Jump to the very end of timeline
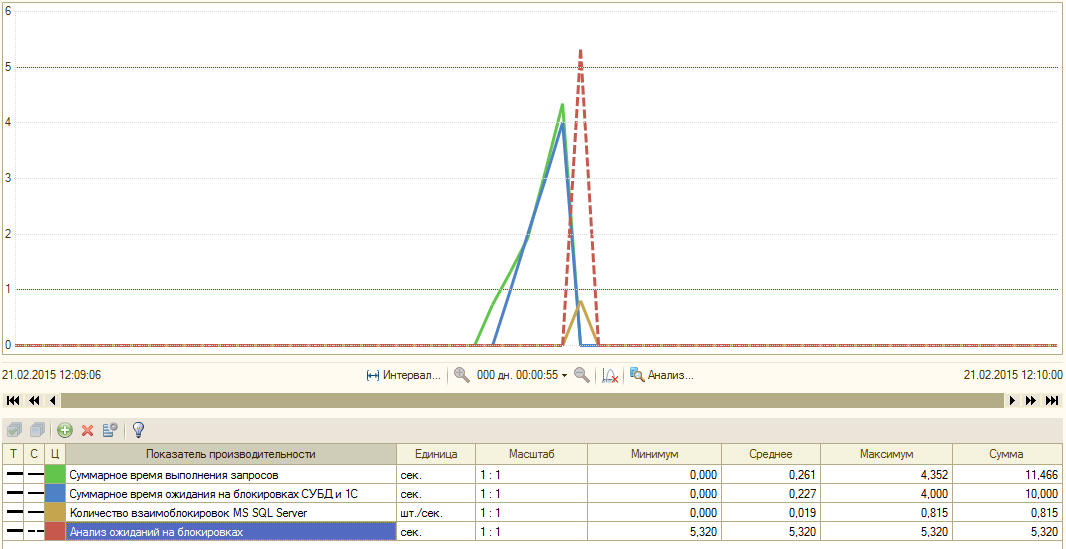Viewport: 1066px width, 549px height. pos(1052,400)
